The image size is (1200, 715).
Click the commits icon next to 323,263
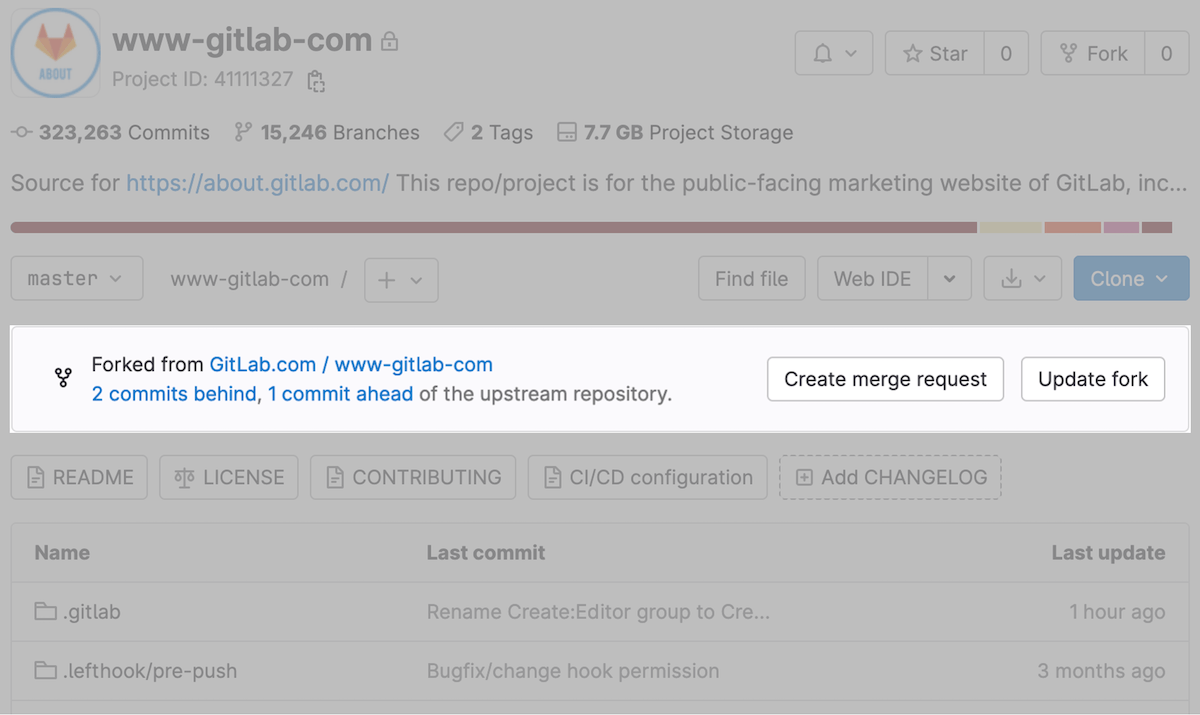pyautogui.click(x=21, y=132)
